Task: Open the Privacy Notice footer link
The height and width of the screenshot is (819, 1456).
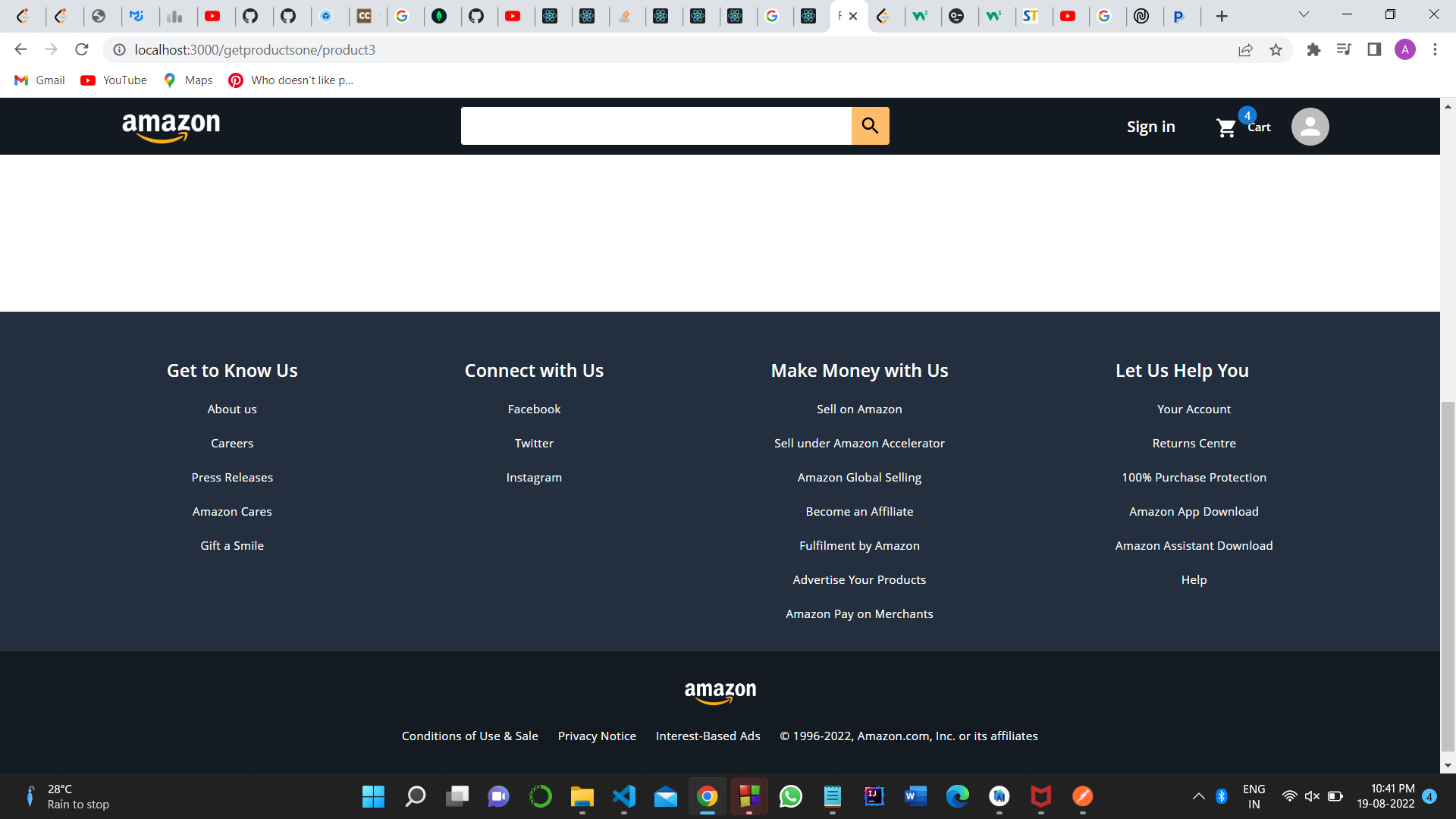Action: (x=597, y=736)
